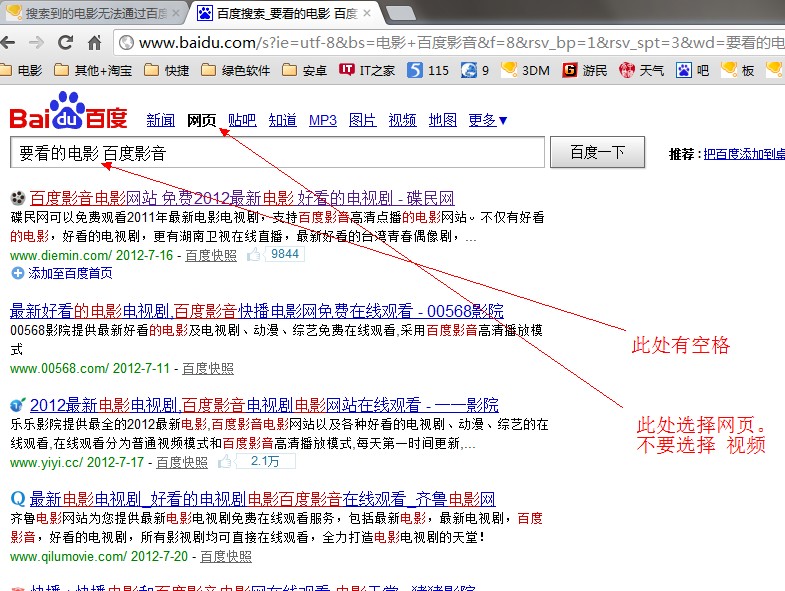Expand the 更多 dropdown menu
Screen dimensions: 785x591
pyautogui.click(x=488, y=120)
